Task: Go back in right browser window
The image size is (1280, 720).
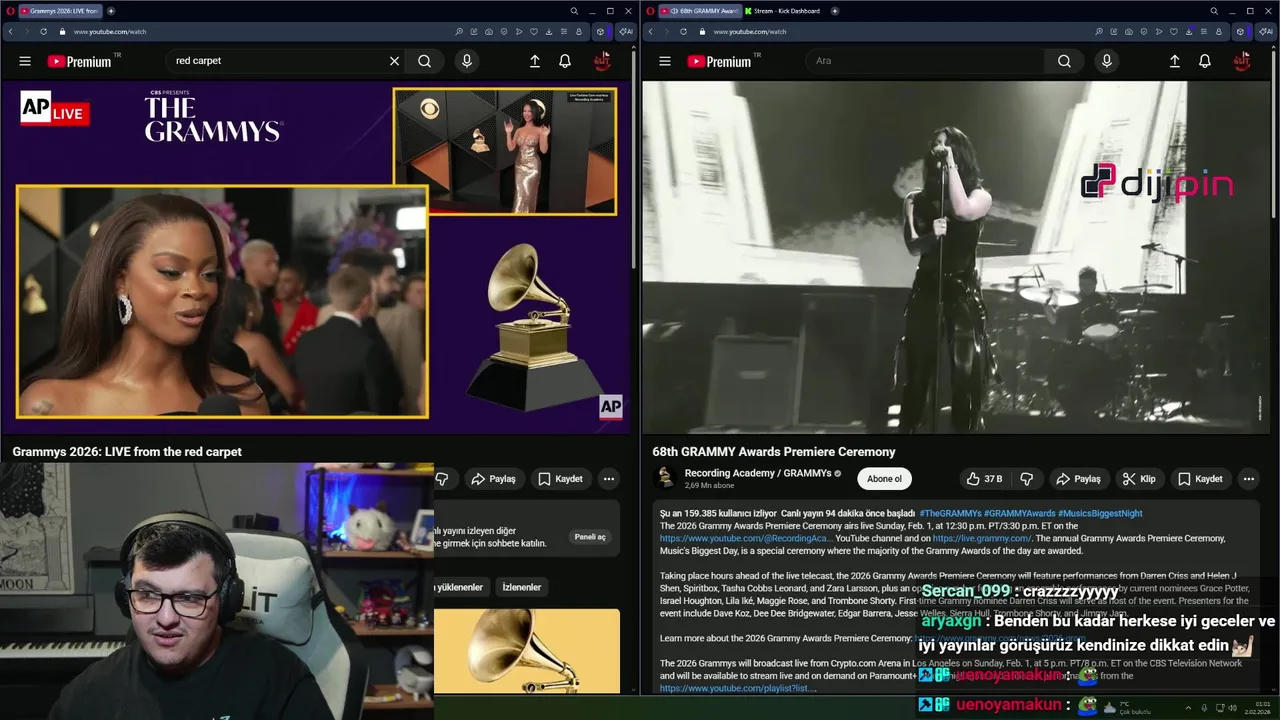Action: pyautogui.click(x=651, y=31)
